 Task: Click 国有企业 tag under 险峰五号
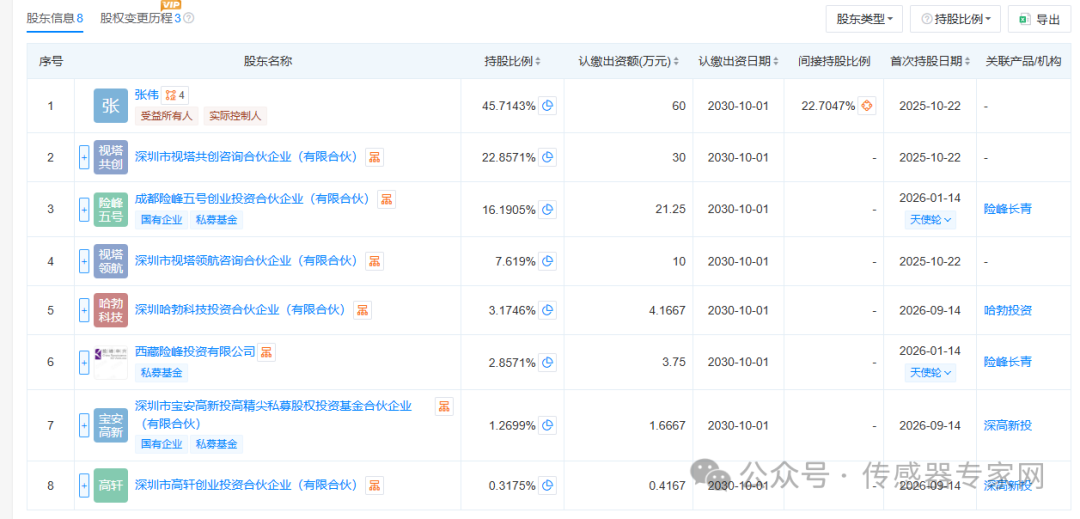coord(161,220)
